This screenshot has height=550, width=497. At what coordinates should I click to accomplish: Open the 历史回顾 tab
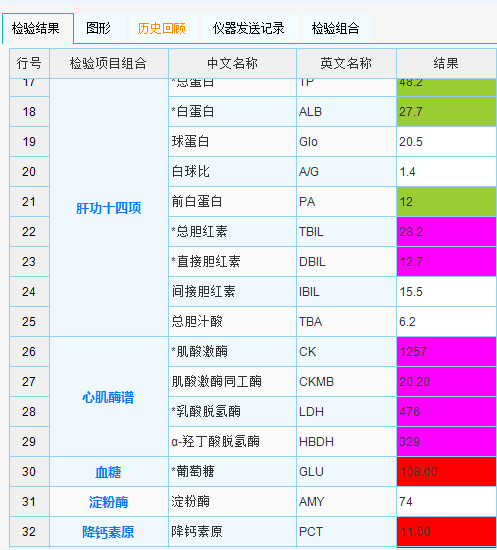tap(162, 28)
